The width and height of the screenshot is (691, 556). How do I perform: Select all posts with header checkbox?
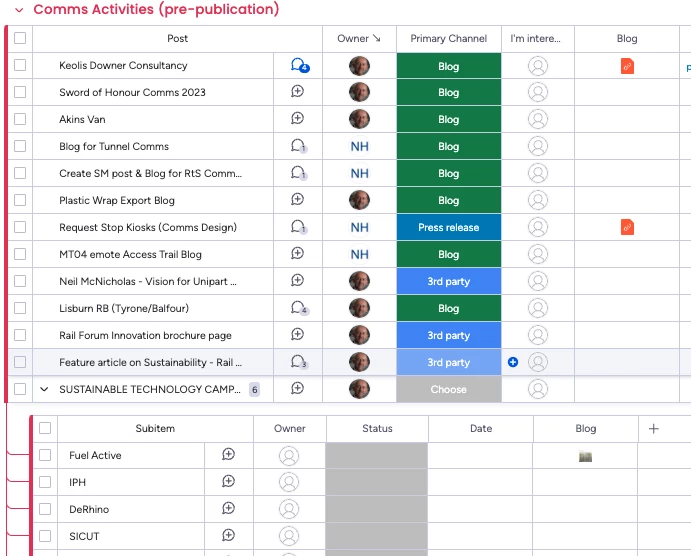pyautogui.click(x=20, y=38)
